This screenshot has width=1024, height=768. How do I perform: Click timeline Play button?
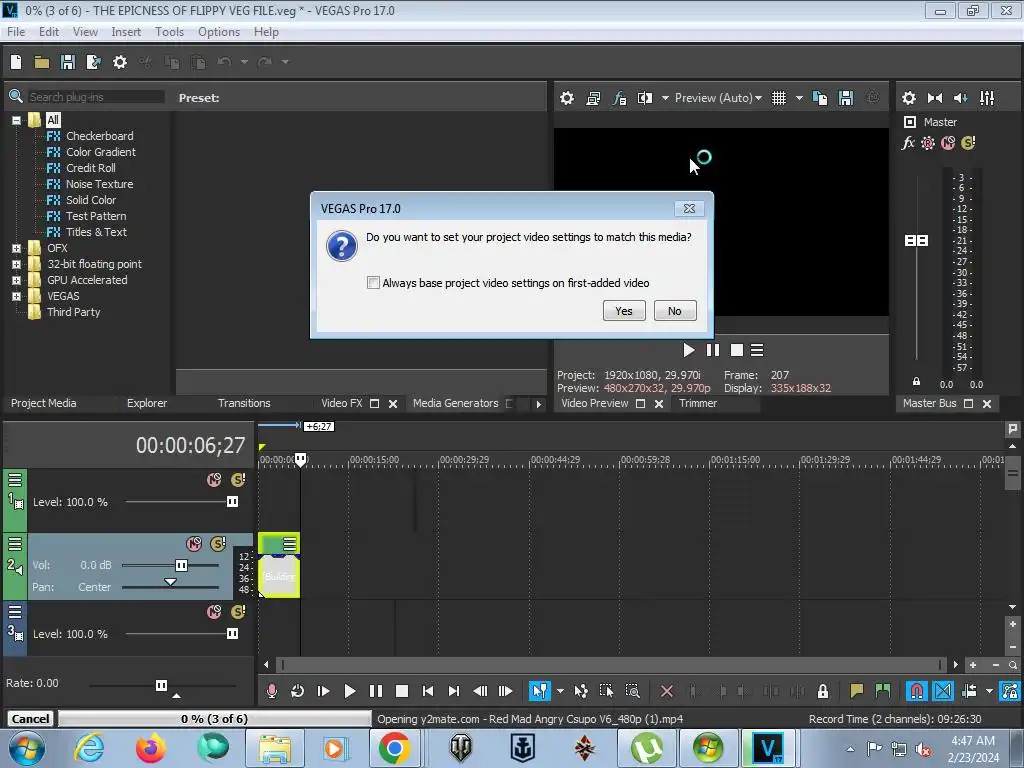click(x=349, y=691)
